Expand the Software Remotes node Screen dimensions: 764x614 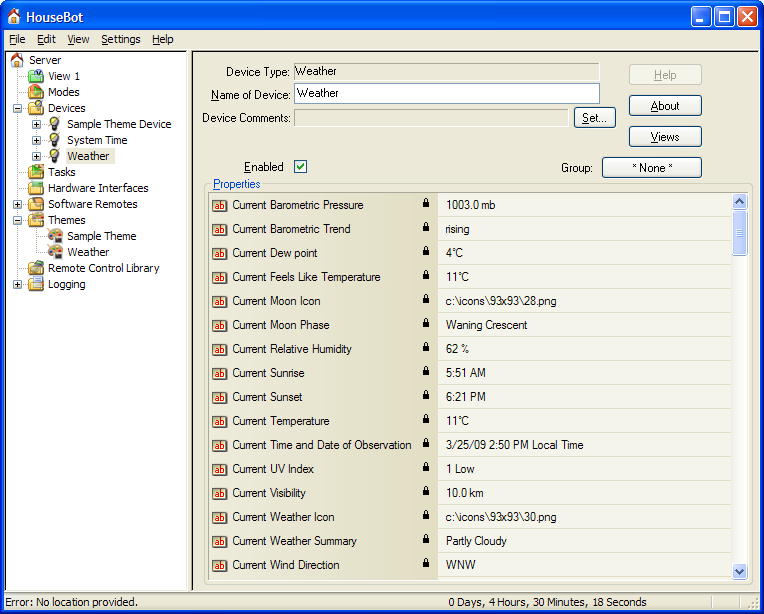tap(18, 204)
